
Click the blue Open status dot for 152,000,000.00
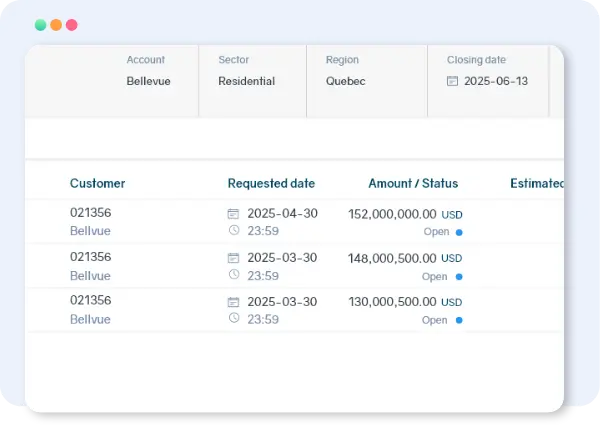click(459, 232)
